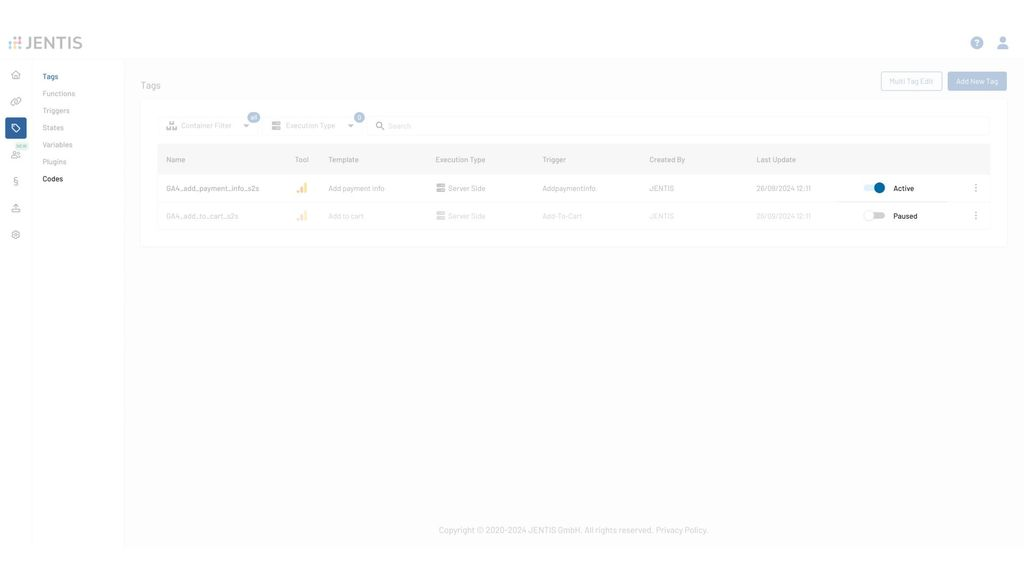Viewport: 1024px width, 576px height.
Task: Click into the tag Search field
Action: (x=680, y=126)
